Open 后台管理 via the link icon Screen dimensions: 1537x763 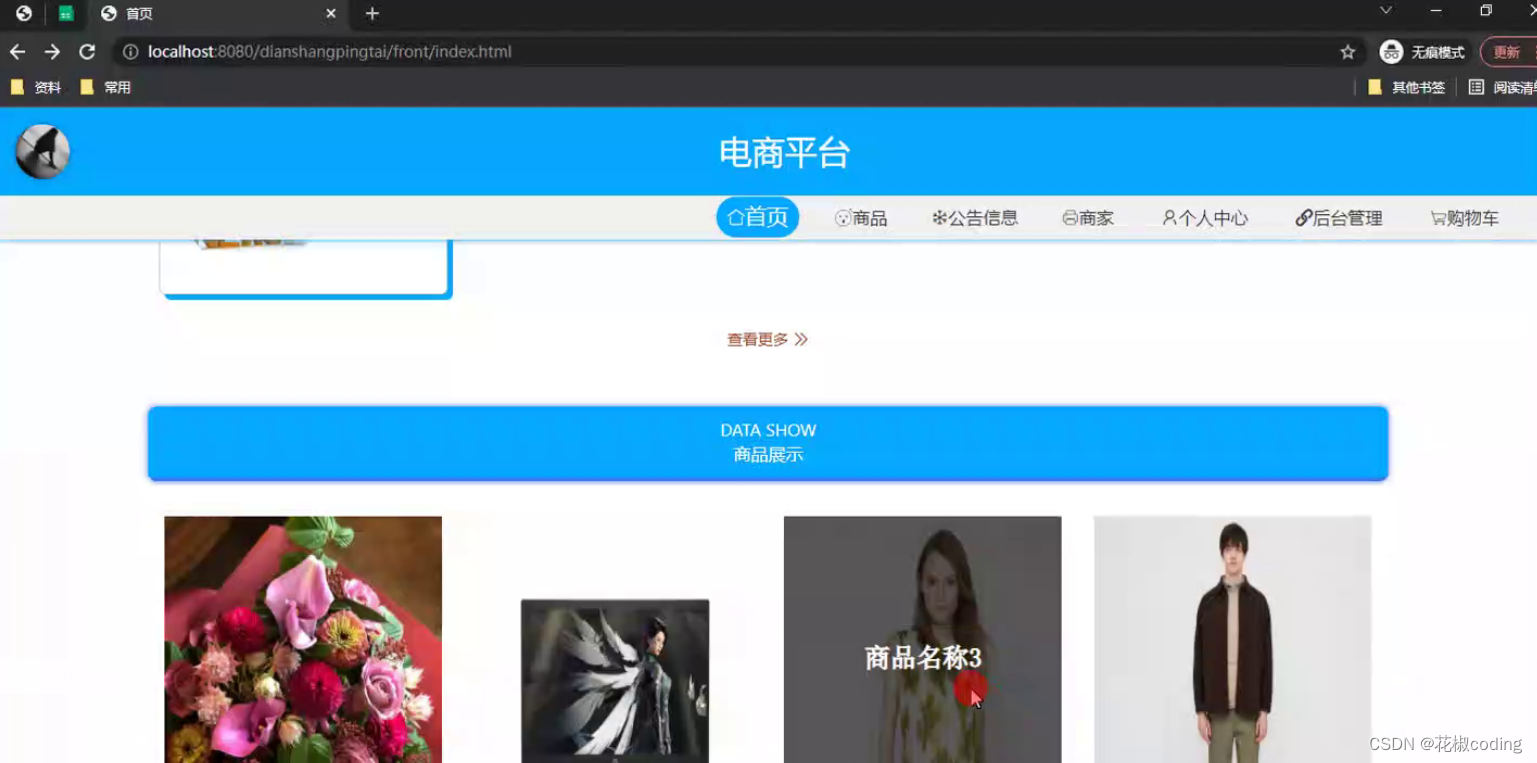click(1304, 217)
